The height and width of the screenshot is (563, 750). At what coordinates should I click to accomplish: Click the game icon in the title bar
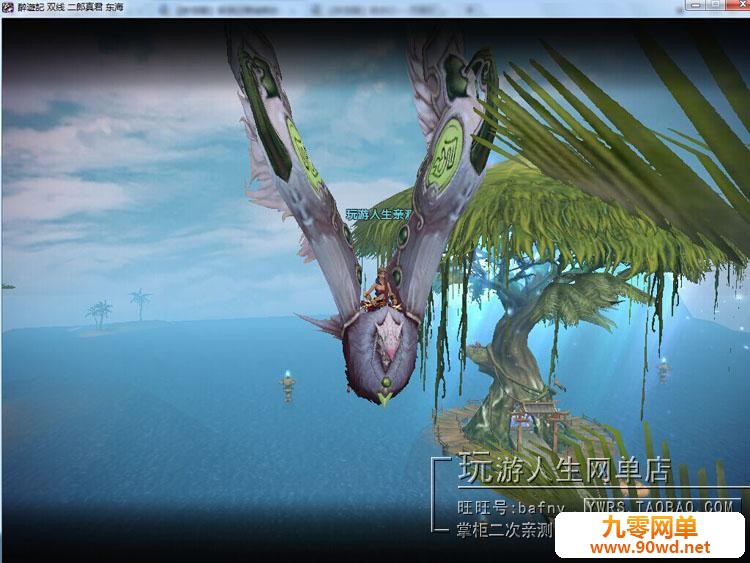[8, 8]
